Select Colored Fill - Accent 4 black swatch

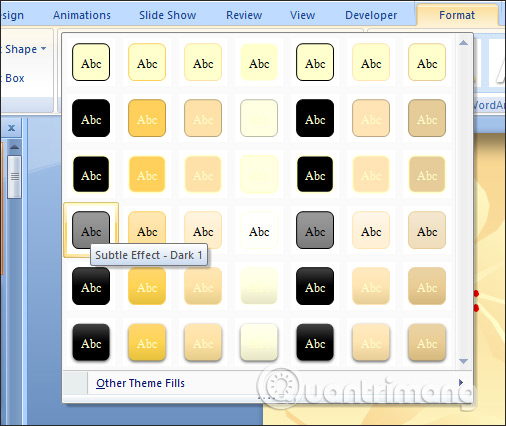[x=315, y=118]
